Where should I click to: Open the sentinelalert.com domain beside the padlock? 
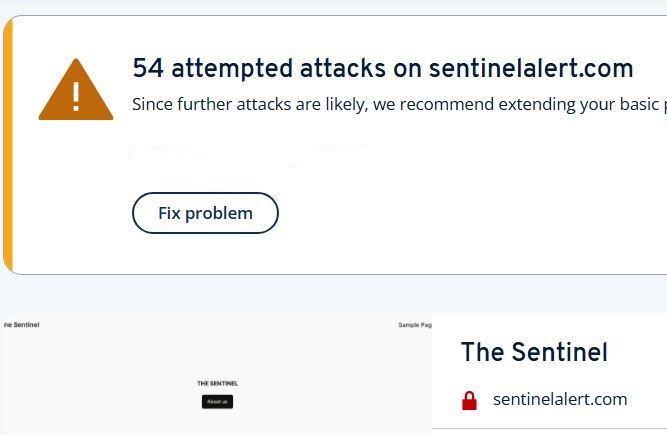pyautogui.click(x=560, y=399)
